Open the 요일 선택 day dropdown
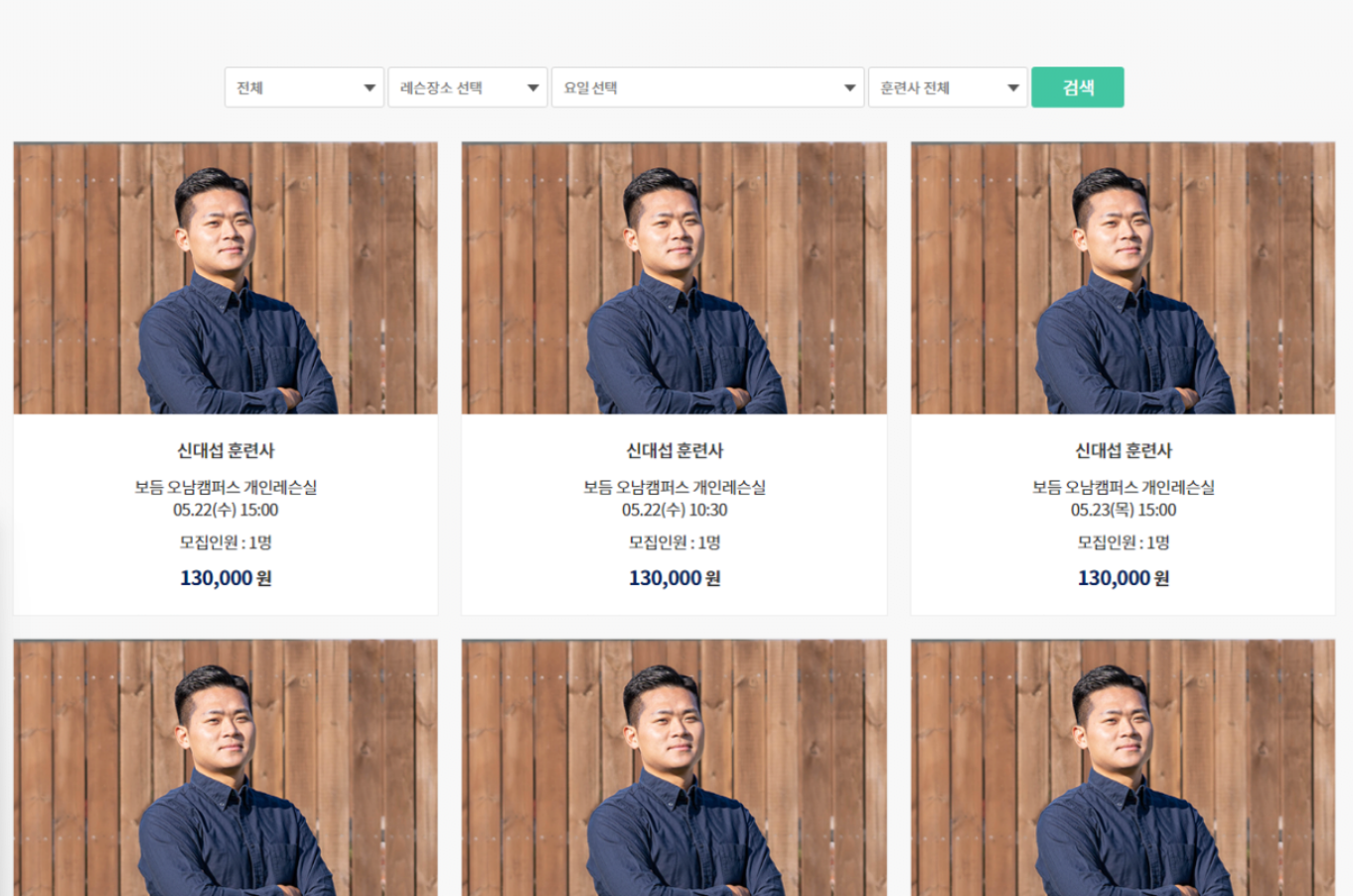Image resolution: width=1353 pixels, height=896 pixels. pyautogui.click(x=707, y=87)
